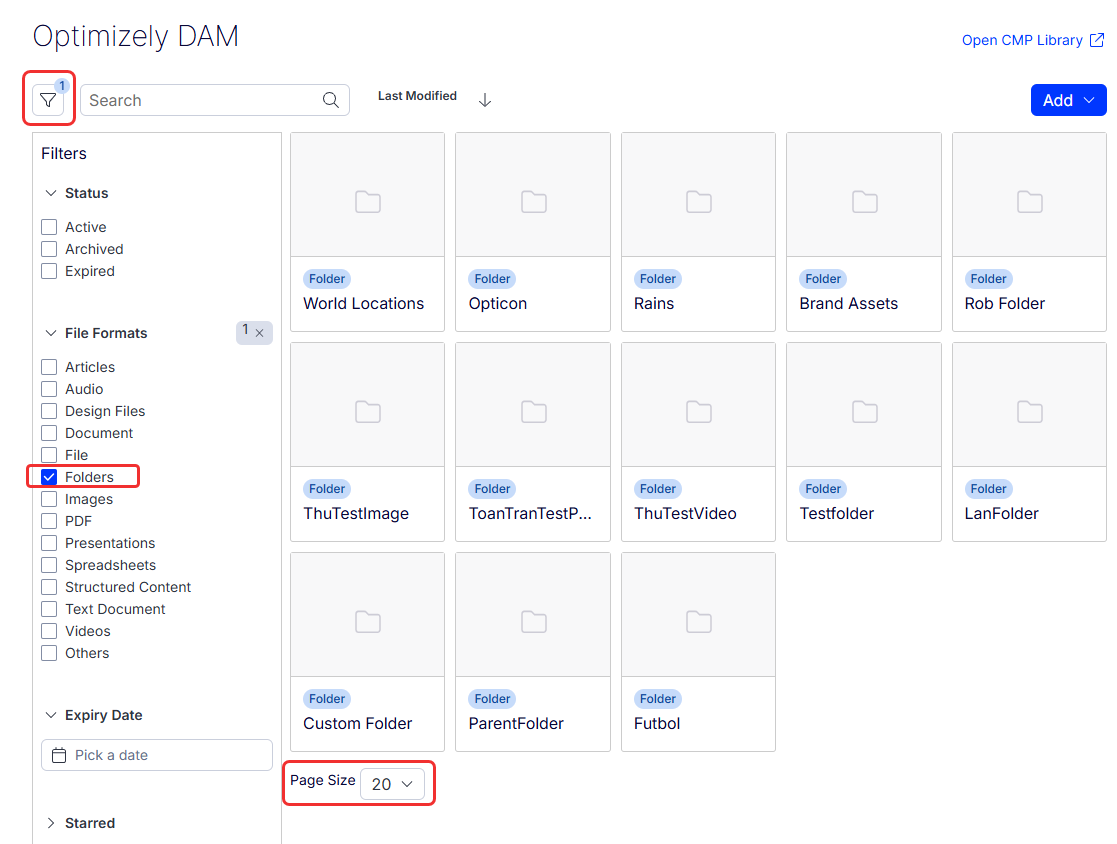1117x844 pixels.
Task: Check the Design Files checkbox
Action: [49, 411]
